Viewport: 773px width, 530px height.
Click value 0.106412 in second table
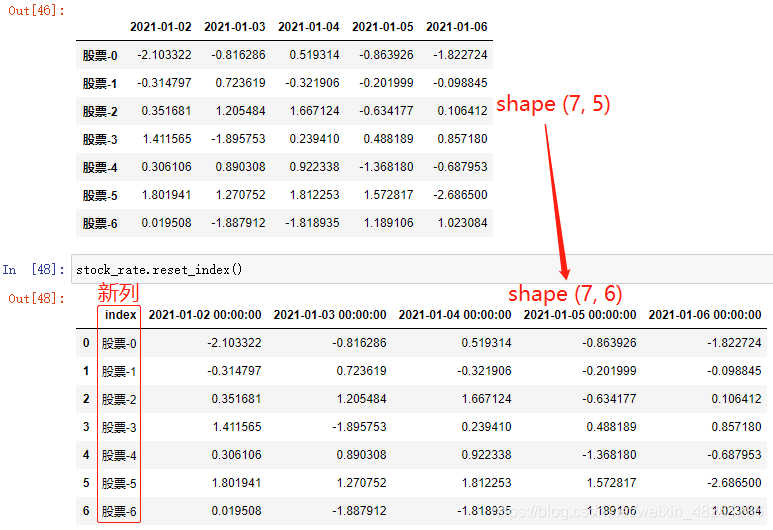click(x=737, y=399)
